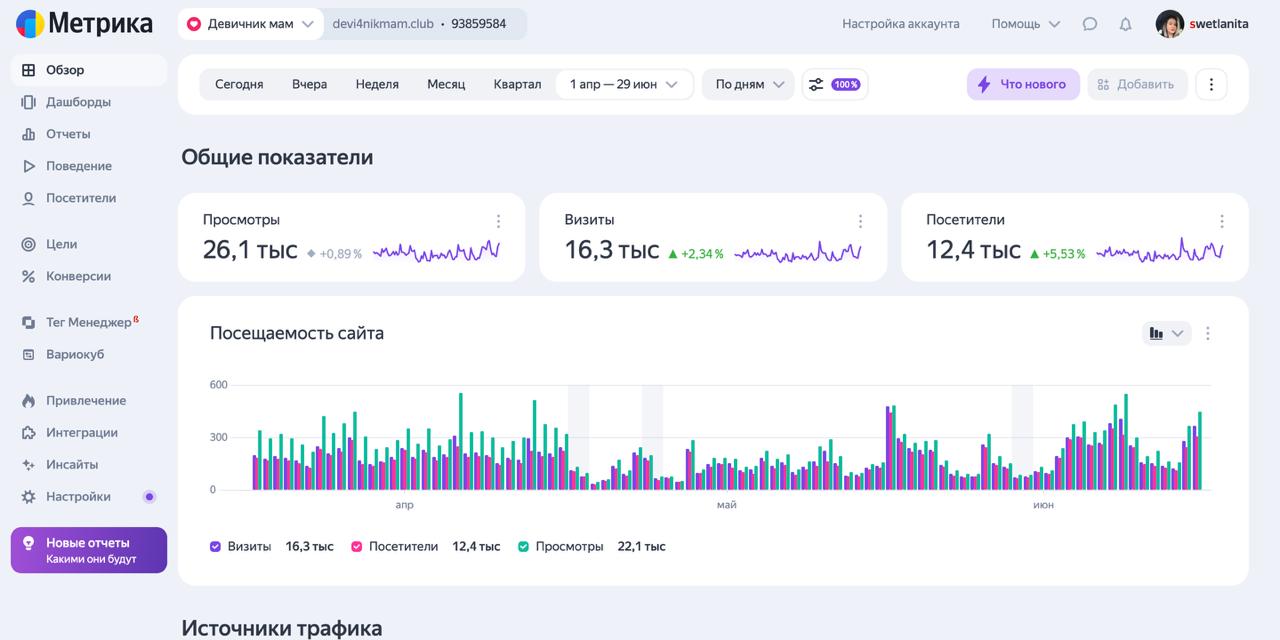Click the +0,89 % change indicator
This screenshot has height=640, width=1280.
[334, 254]
